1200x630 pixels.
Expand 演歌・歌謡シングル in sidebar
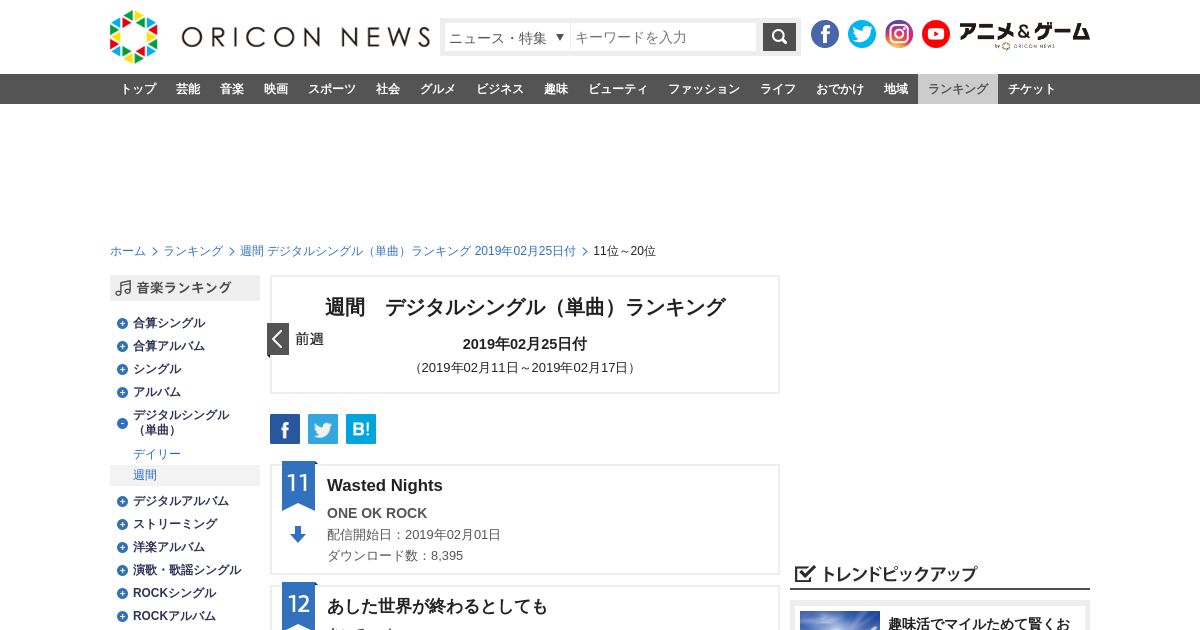(122, 570)
